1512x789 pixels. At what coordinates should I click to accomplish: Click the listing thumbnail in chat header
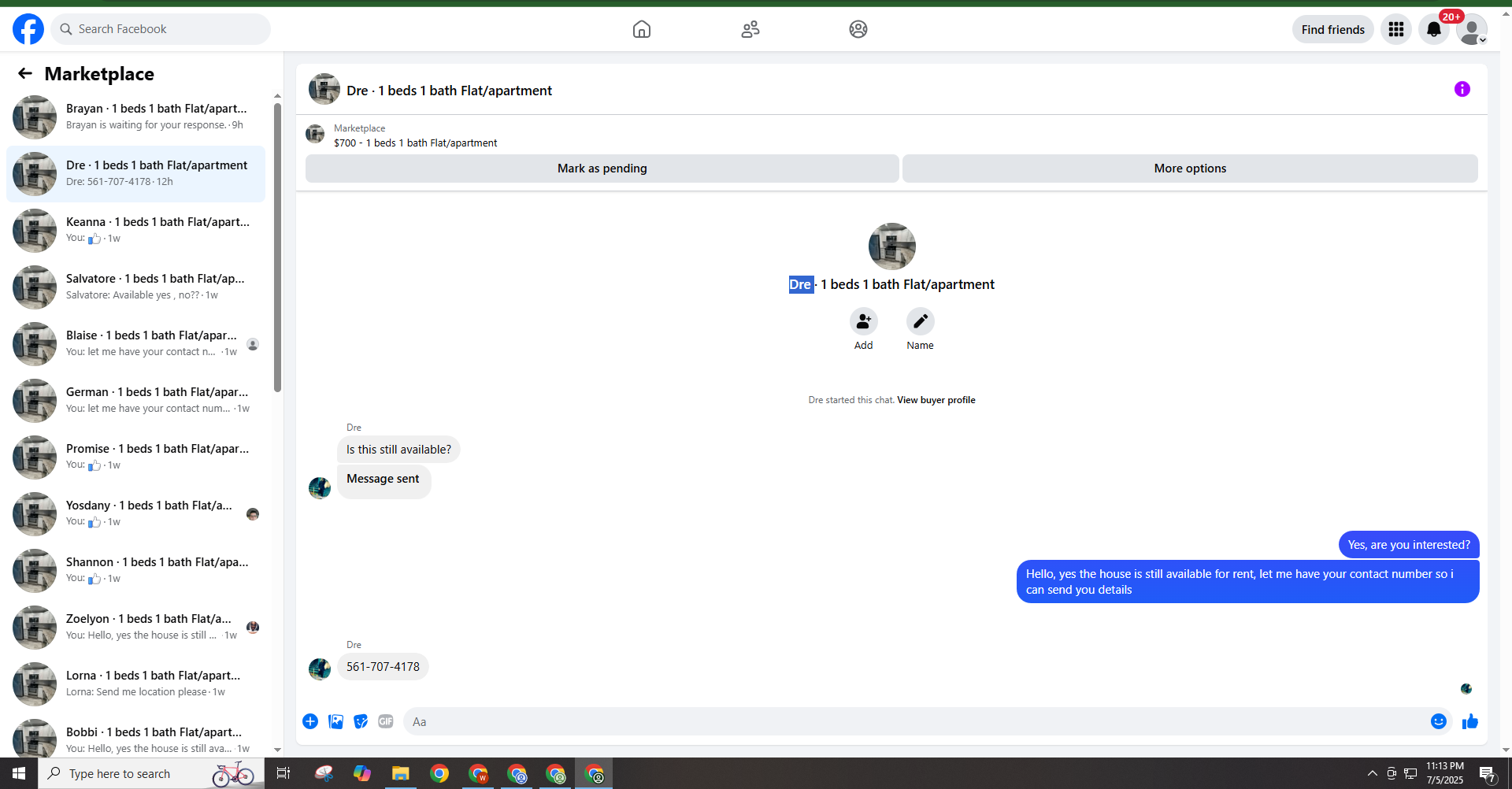[324, 89]
